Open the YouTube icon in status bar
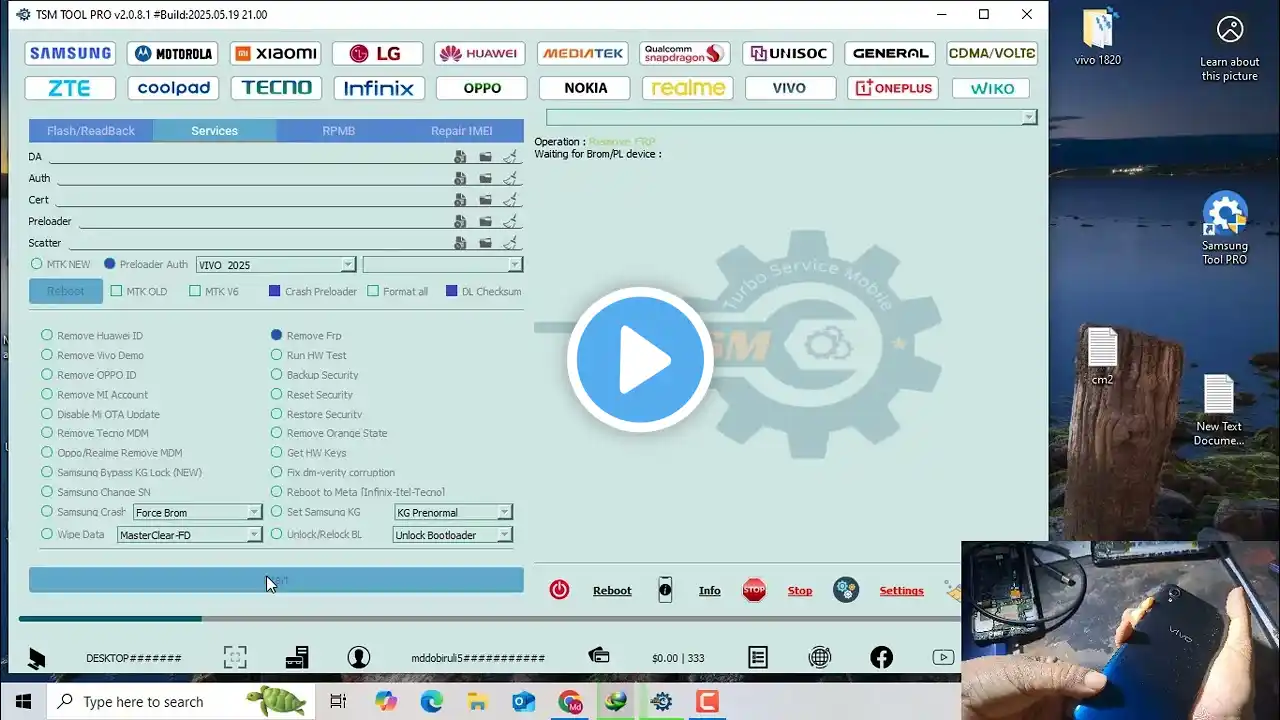 tap(943, 657)
